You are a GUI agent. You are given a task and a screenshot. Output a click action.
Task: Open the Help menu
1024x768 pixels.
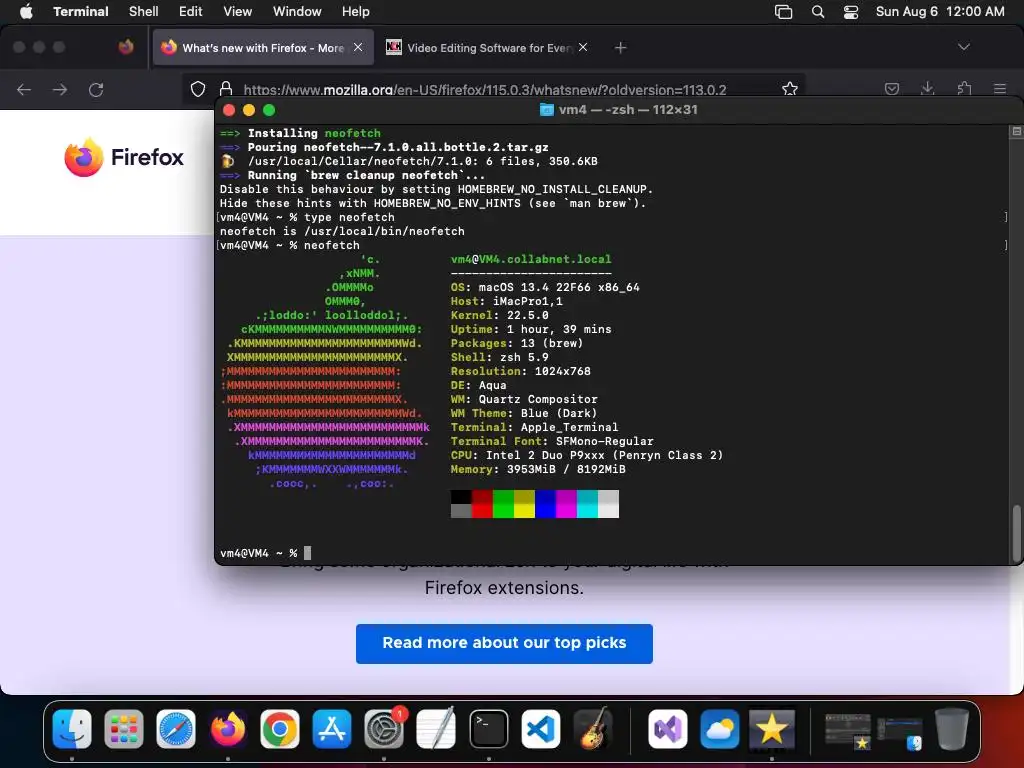[x=356, y=12]
